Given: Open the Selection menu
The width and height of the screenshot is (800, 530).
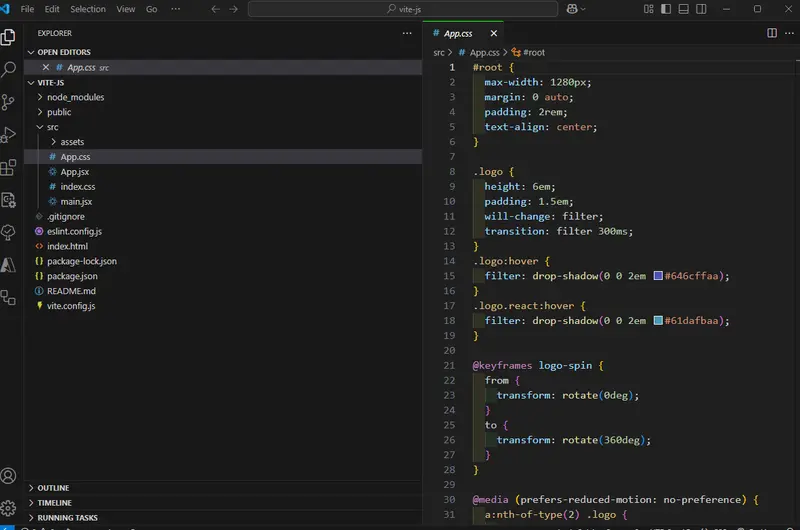Looking at the screenshot, I should (x=88, y=9).
